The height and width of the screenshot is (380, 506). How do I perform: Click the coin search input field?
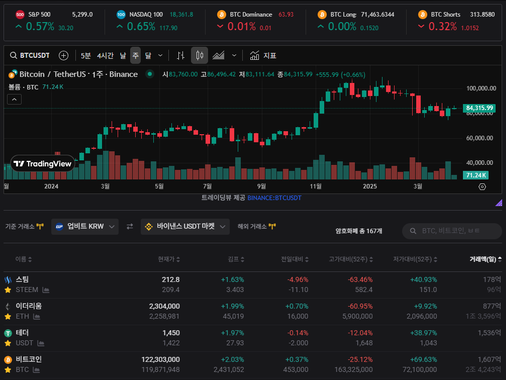click(452, 231)
